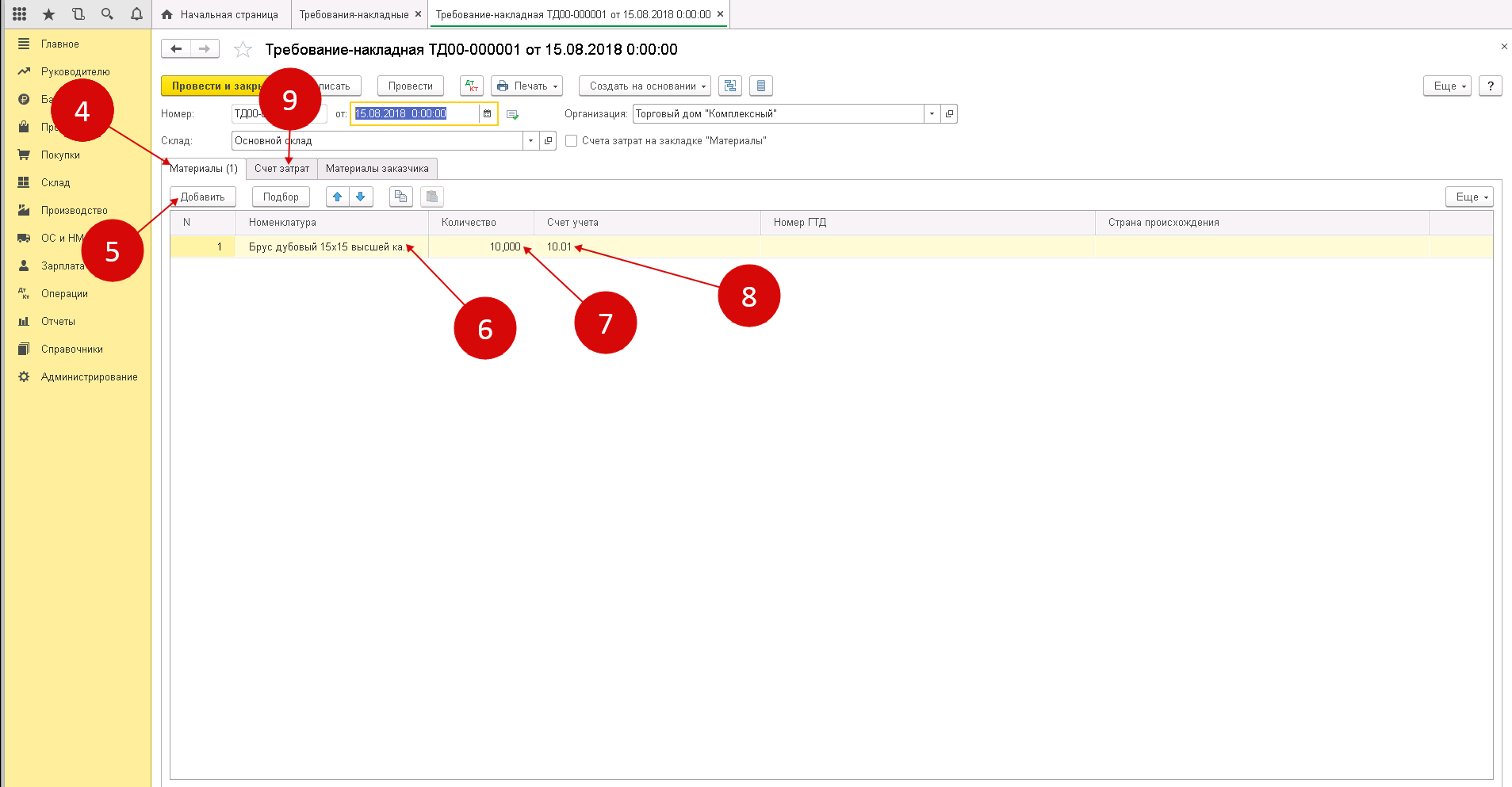
Task: Open the table's Еще menu
Action: (1469, 197)
